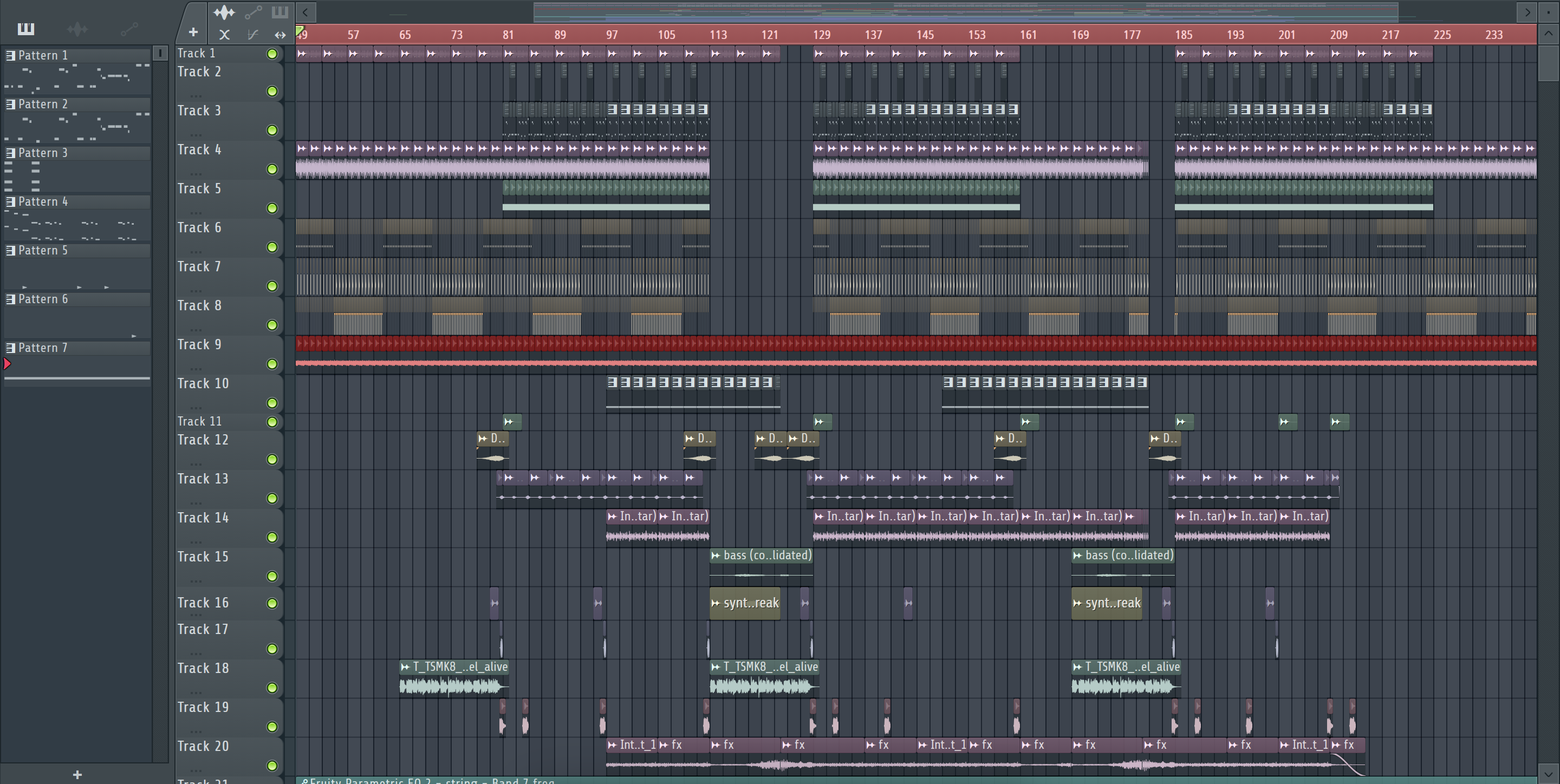The width and height of the screenshot is (1560, 784).
Task: Show audio clips in the picker panel
Action: point(77,29)
